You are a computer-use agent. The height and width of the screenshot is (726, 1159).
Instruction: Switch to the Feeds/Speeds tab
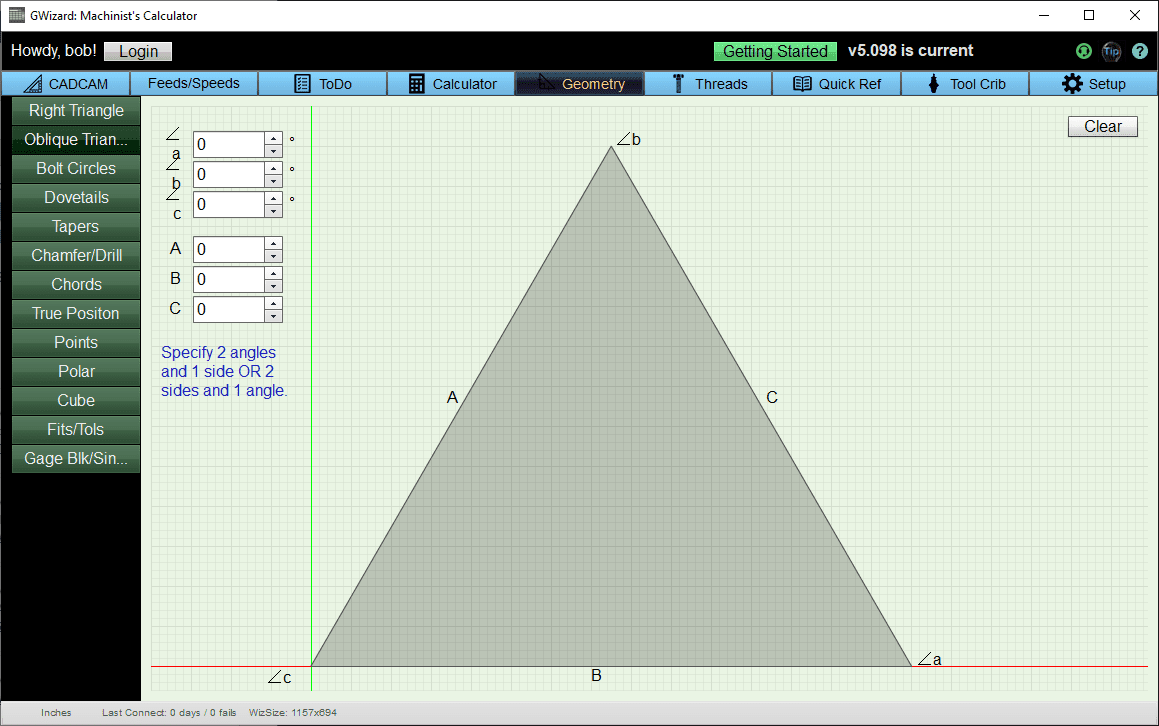194,84
